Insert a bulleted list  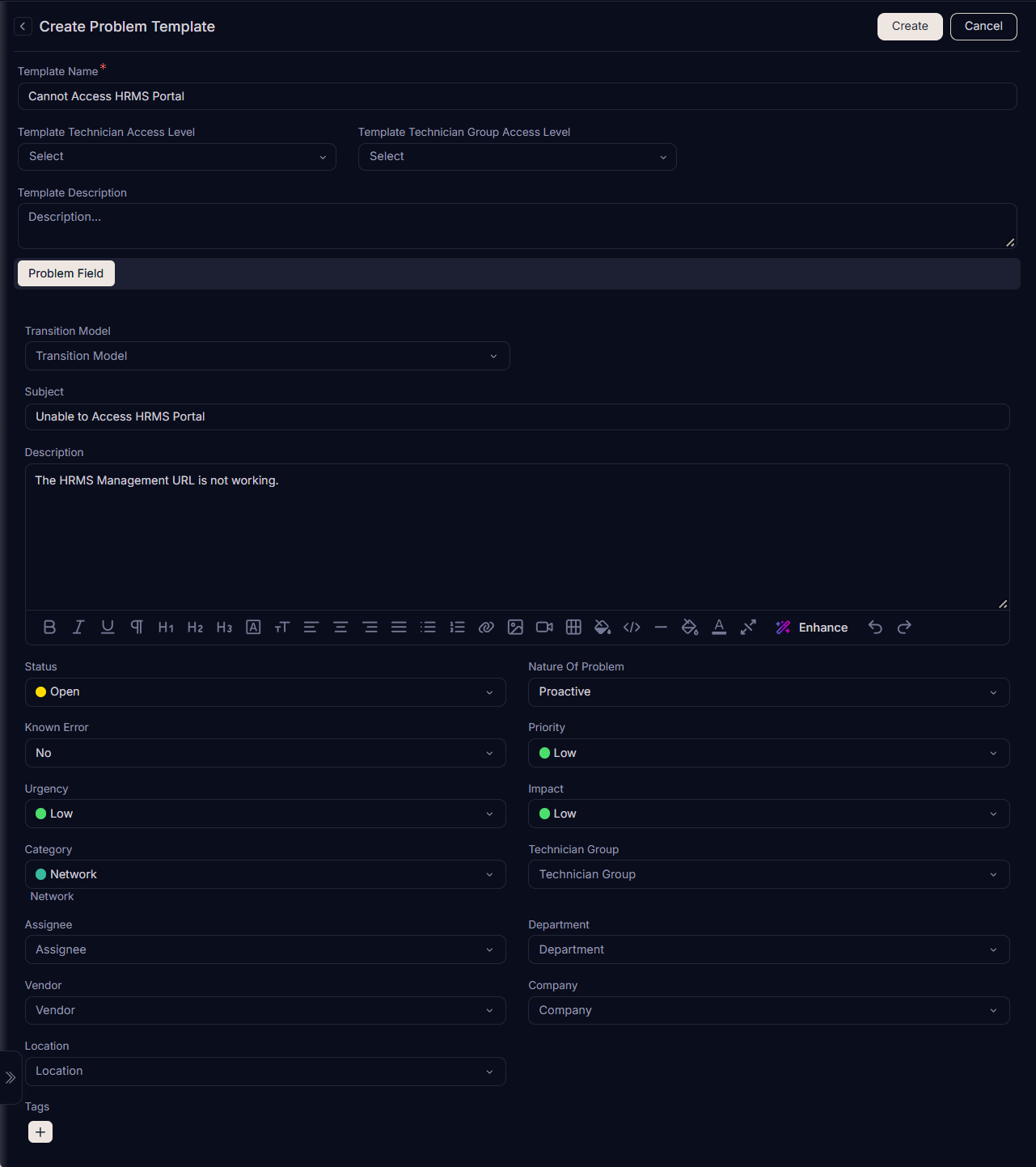(428, 628)
